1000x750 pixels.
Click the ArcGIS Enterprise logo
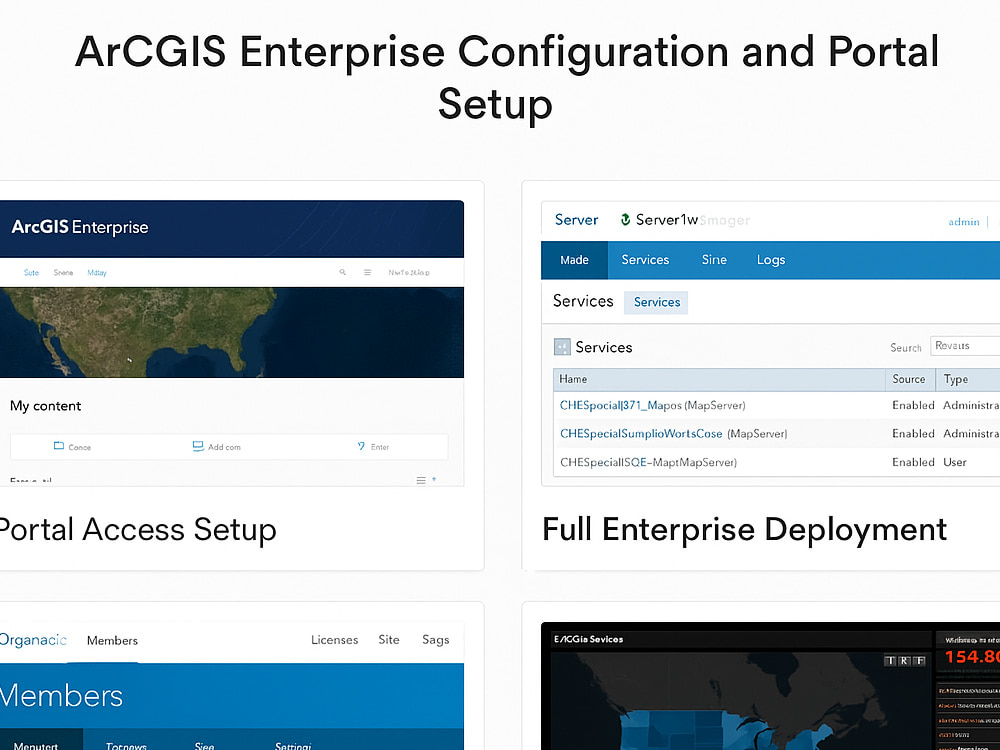tap(80, 227)
